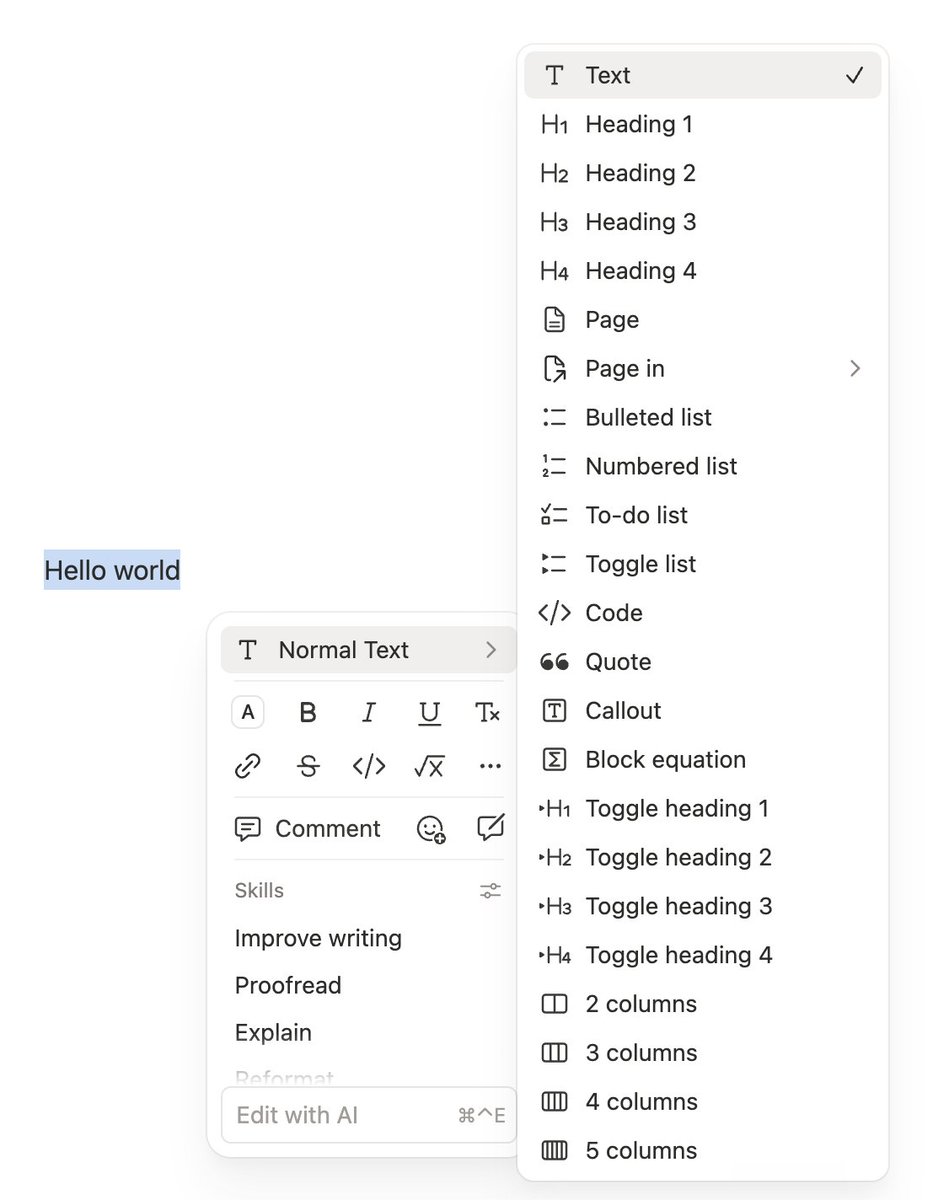Toggle underline formatting
Image resolution: width=949 pixels, height=1200 pixels.
point(429,712)
